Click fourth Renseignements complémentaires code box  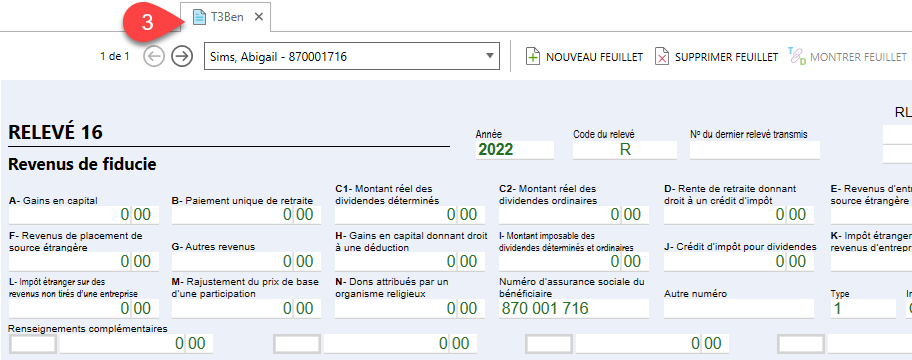(x=801, y=344)
